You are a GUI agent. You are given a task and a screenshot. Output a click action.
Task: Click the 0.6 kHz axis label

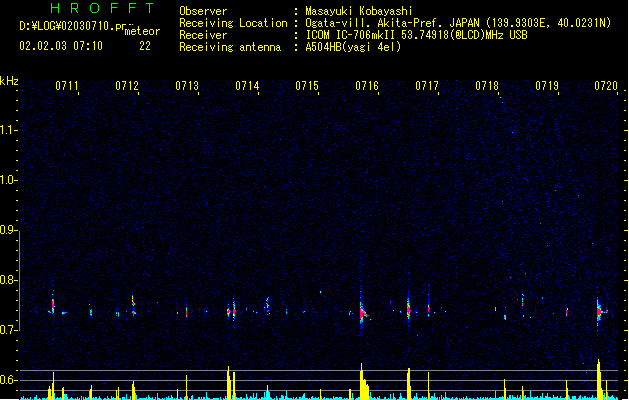(8, 380)
